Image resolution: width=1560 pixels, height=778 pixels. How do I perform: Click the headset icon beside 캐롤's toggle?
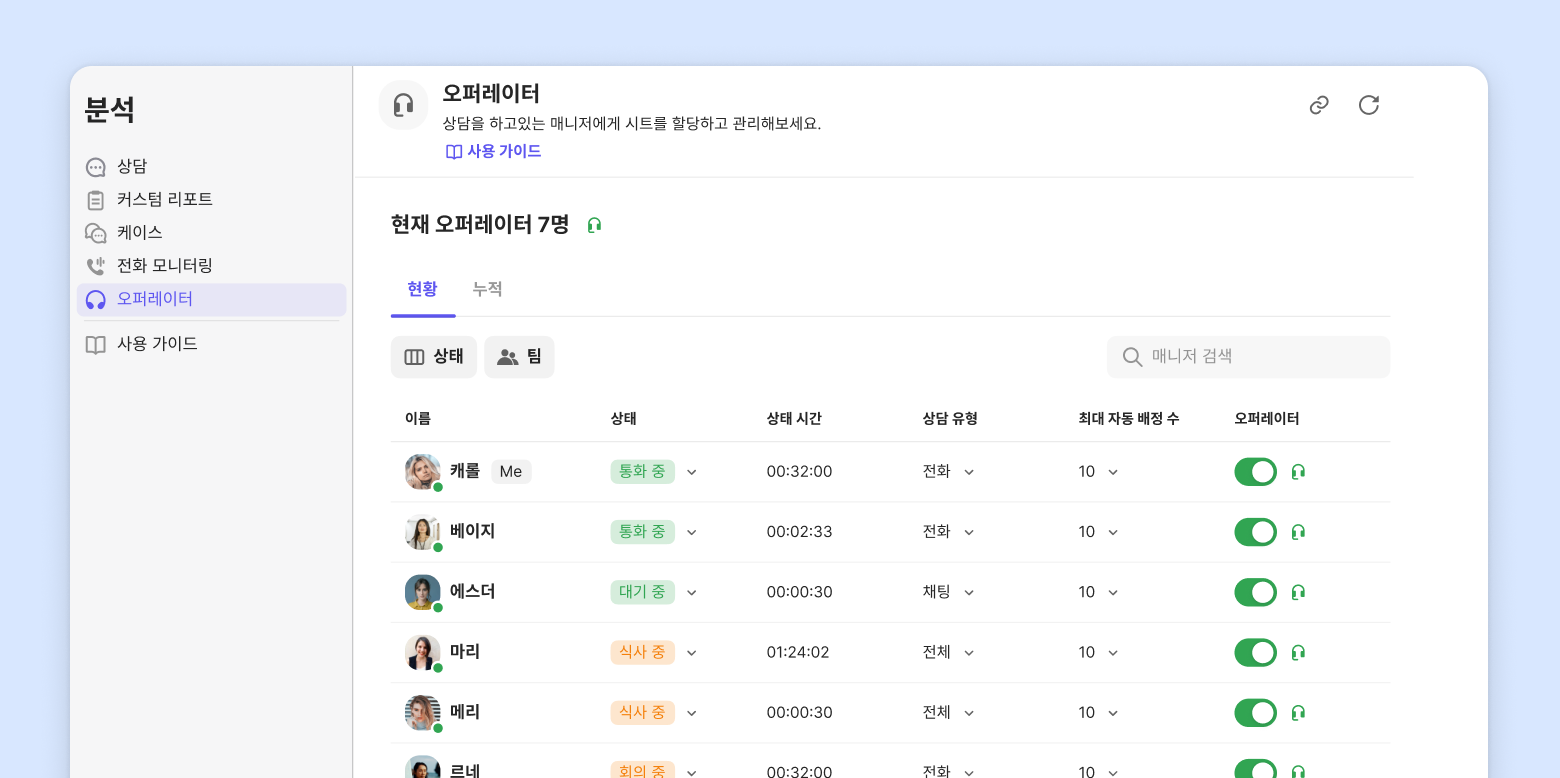tap(1298, 472)
